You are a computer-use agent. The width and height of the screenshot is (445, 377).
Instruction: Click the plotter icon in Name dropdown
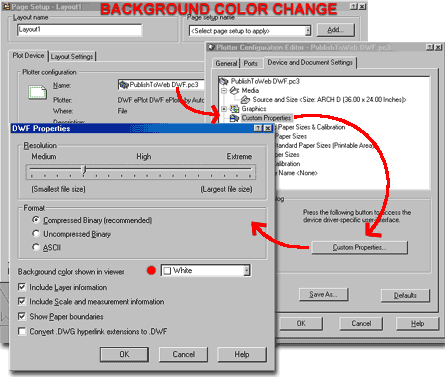point(124,85)
